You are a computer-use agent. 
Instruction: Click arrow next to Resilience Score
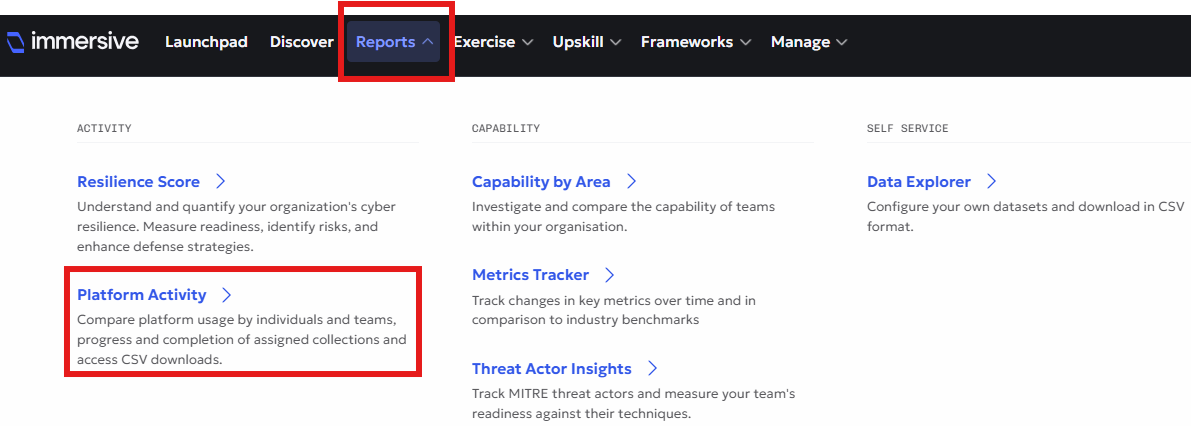coord(220,181)
